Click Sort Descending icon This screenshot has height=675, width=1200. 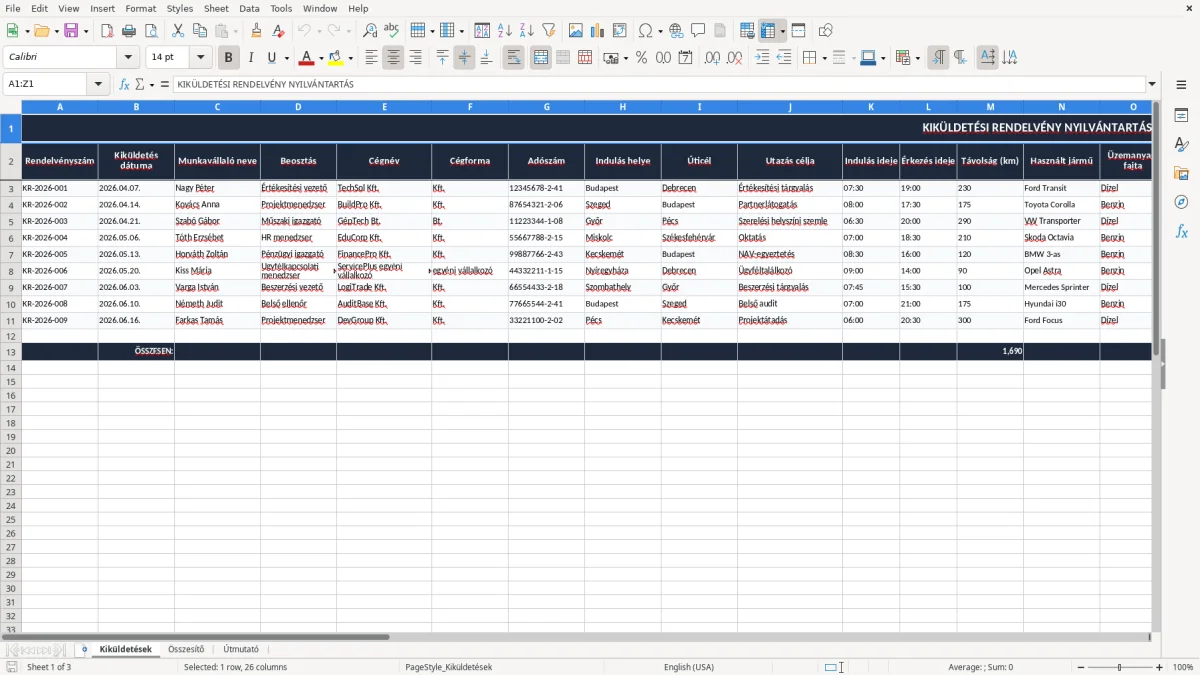[x=527, y=31]
